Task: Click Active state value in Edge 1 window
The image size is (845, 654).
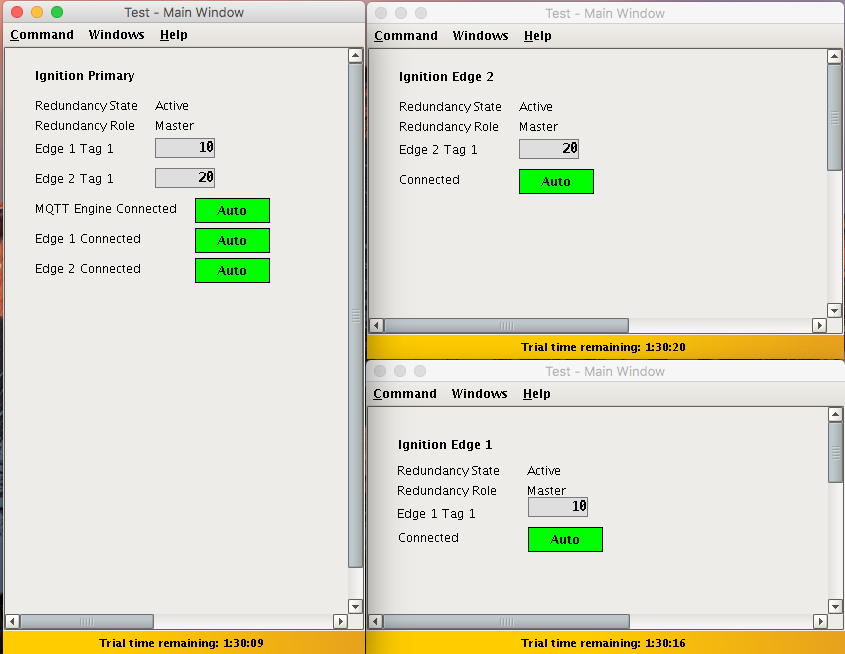Action: click(544, 471)
